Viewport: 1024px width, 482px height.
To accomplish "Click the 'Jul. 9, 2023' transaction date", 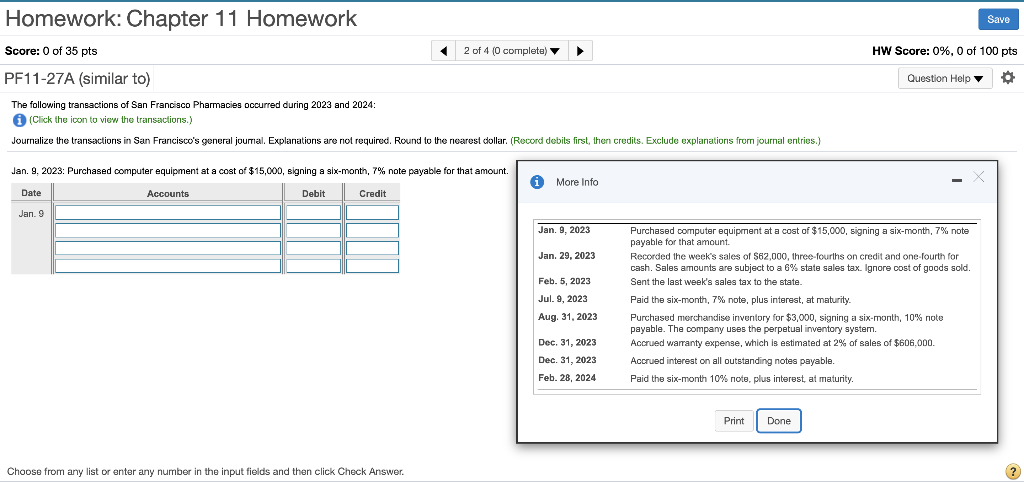I will (562, 299).
